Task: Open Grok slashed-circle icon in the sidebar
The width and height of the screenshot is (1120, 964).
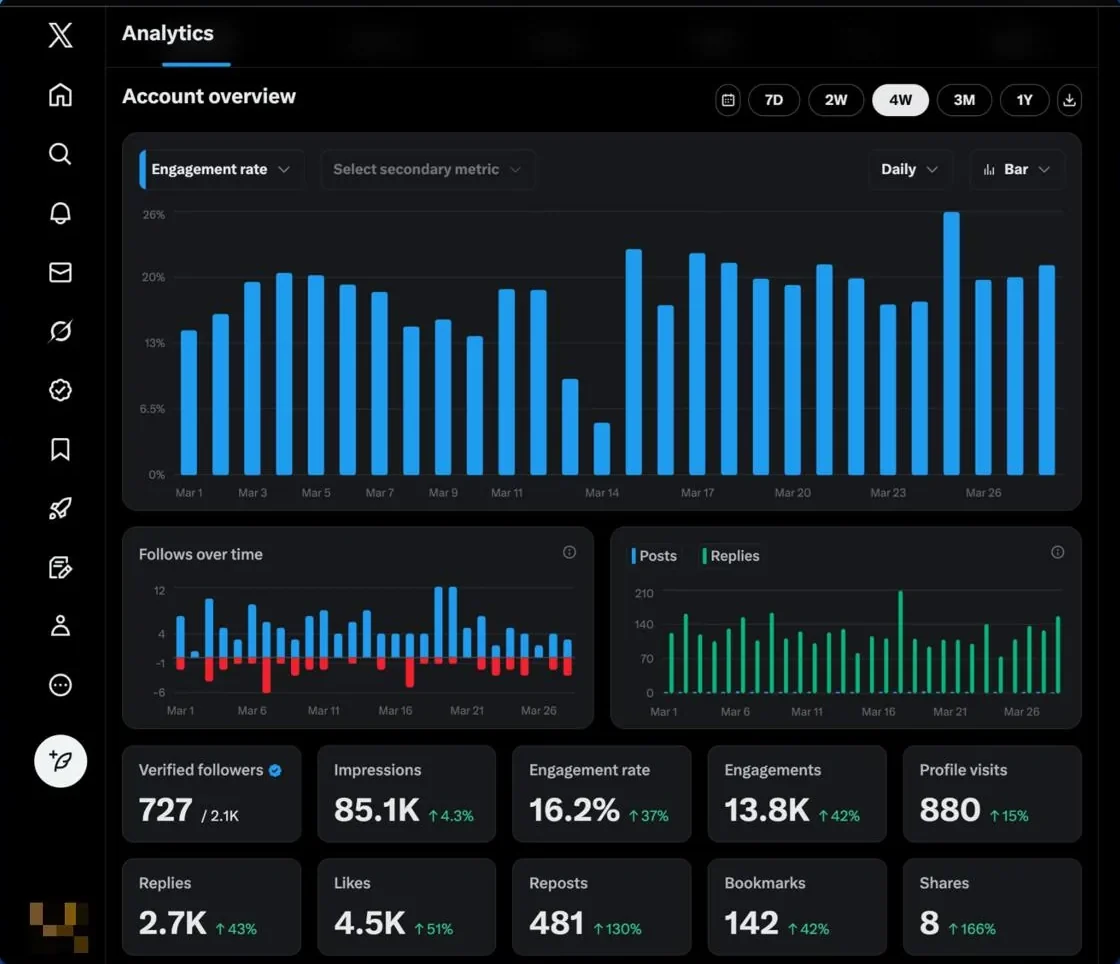Action: tap(61, 331)
